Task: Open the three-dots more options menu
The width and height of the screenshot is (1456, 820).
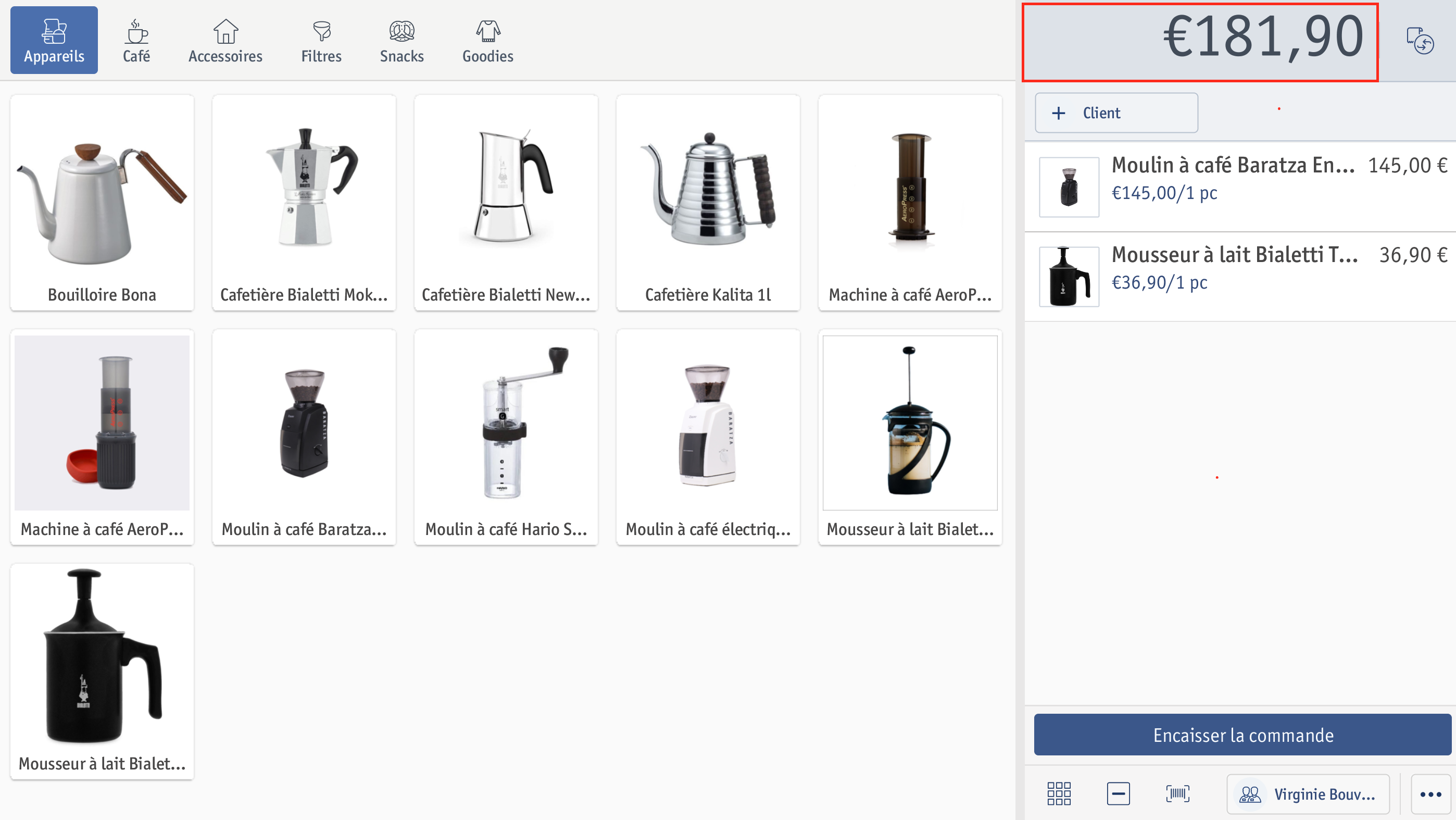Action: point(1430,794)
